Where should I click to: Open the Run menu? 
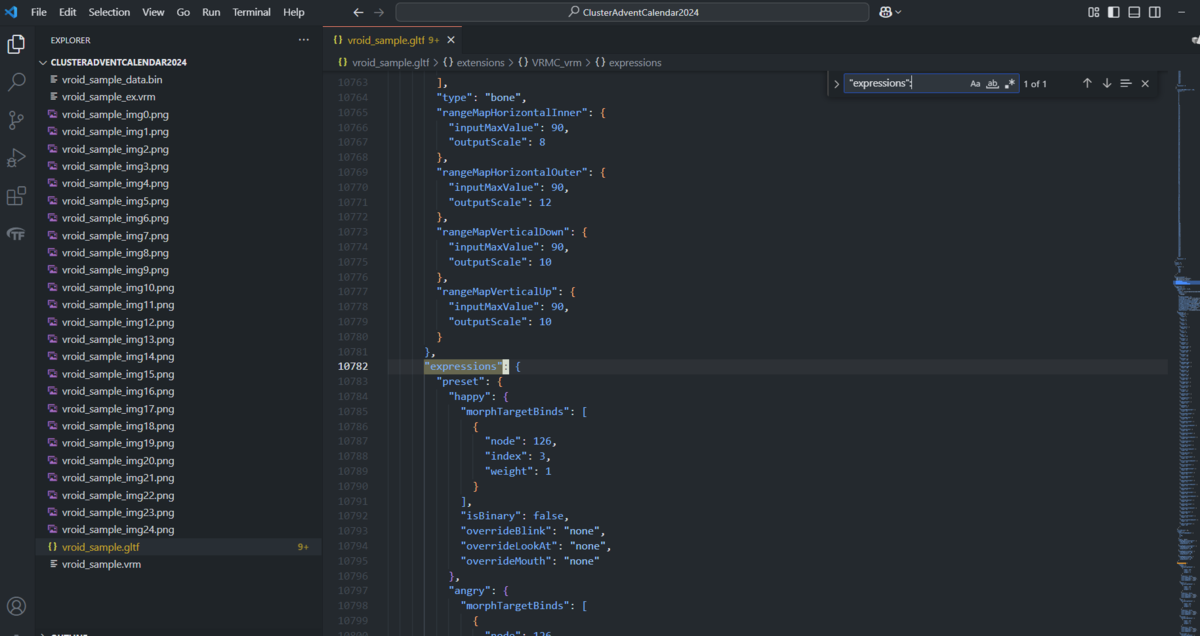point(211,12)
